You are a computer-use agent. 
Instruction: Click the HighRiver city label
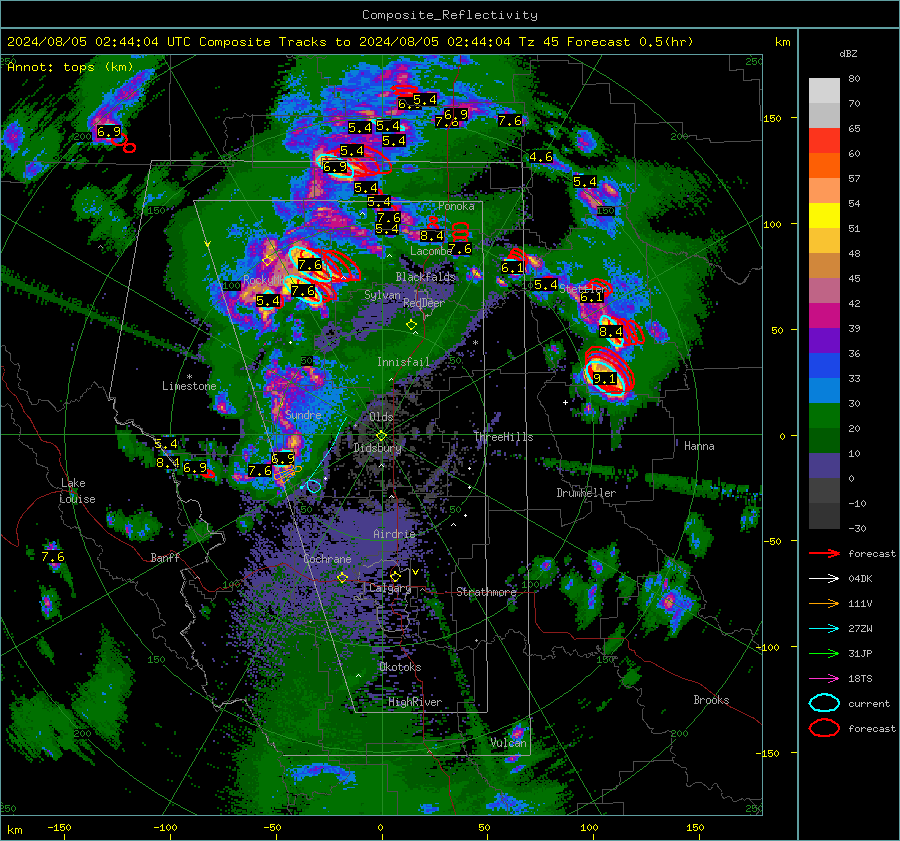click(x=415, y=702)
